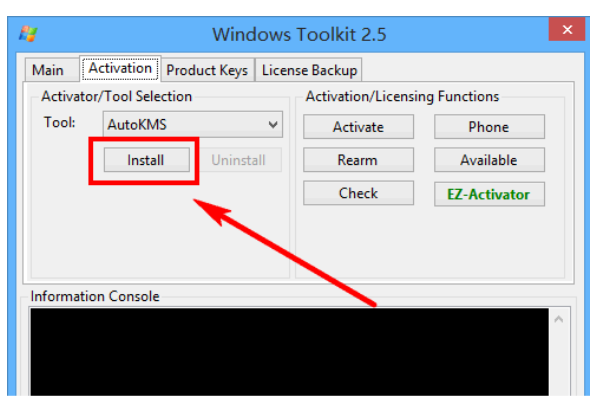Click the greyed-out Uninstall button
The height and width of the screenshot is (409, 597).
click(239, 160)
